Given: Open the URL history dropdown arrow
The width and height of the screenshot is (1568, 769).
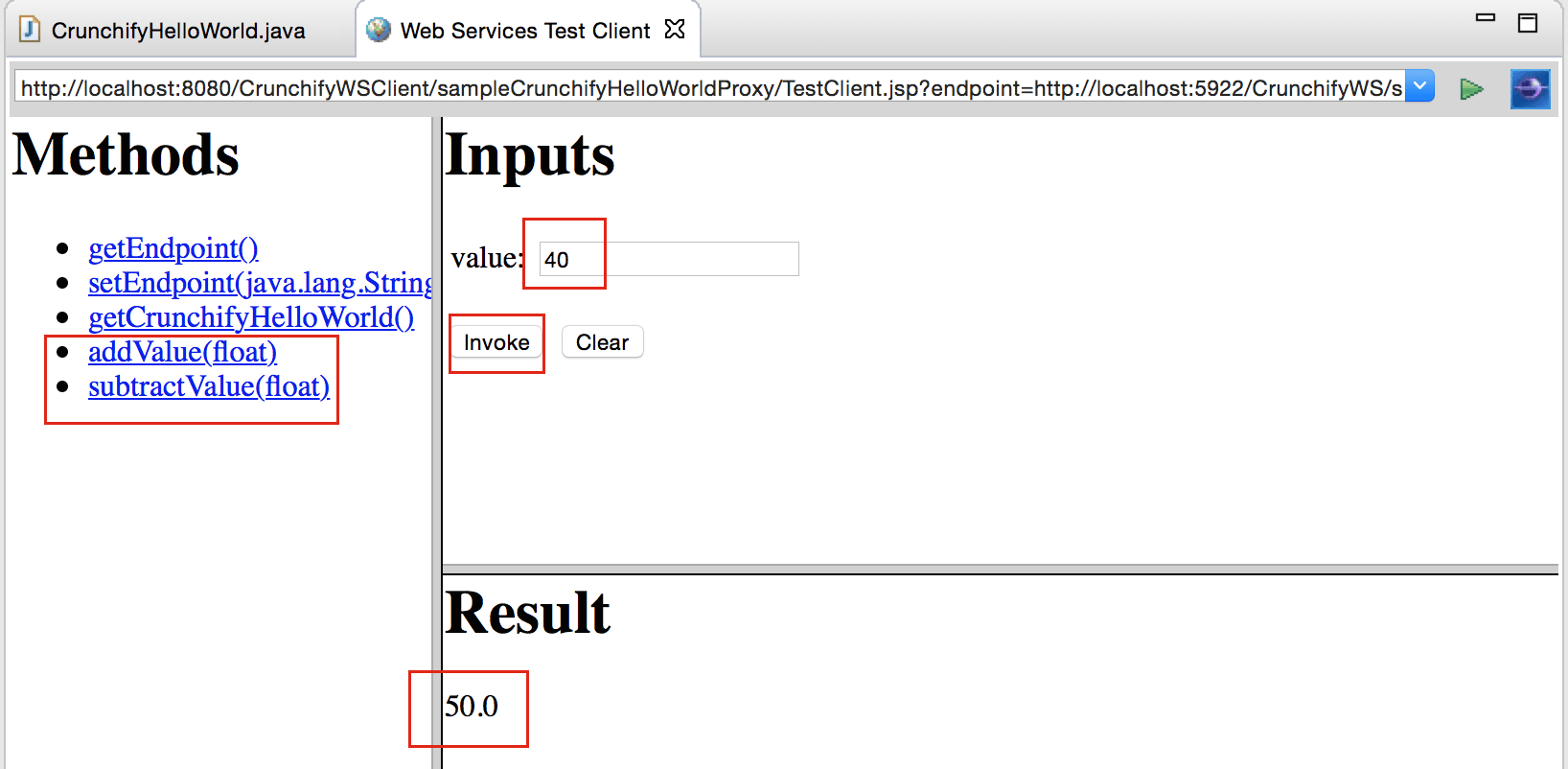Looking at the screenshot, I should coord(1419,86).
